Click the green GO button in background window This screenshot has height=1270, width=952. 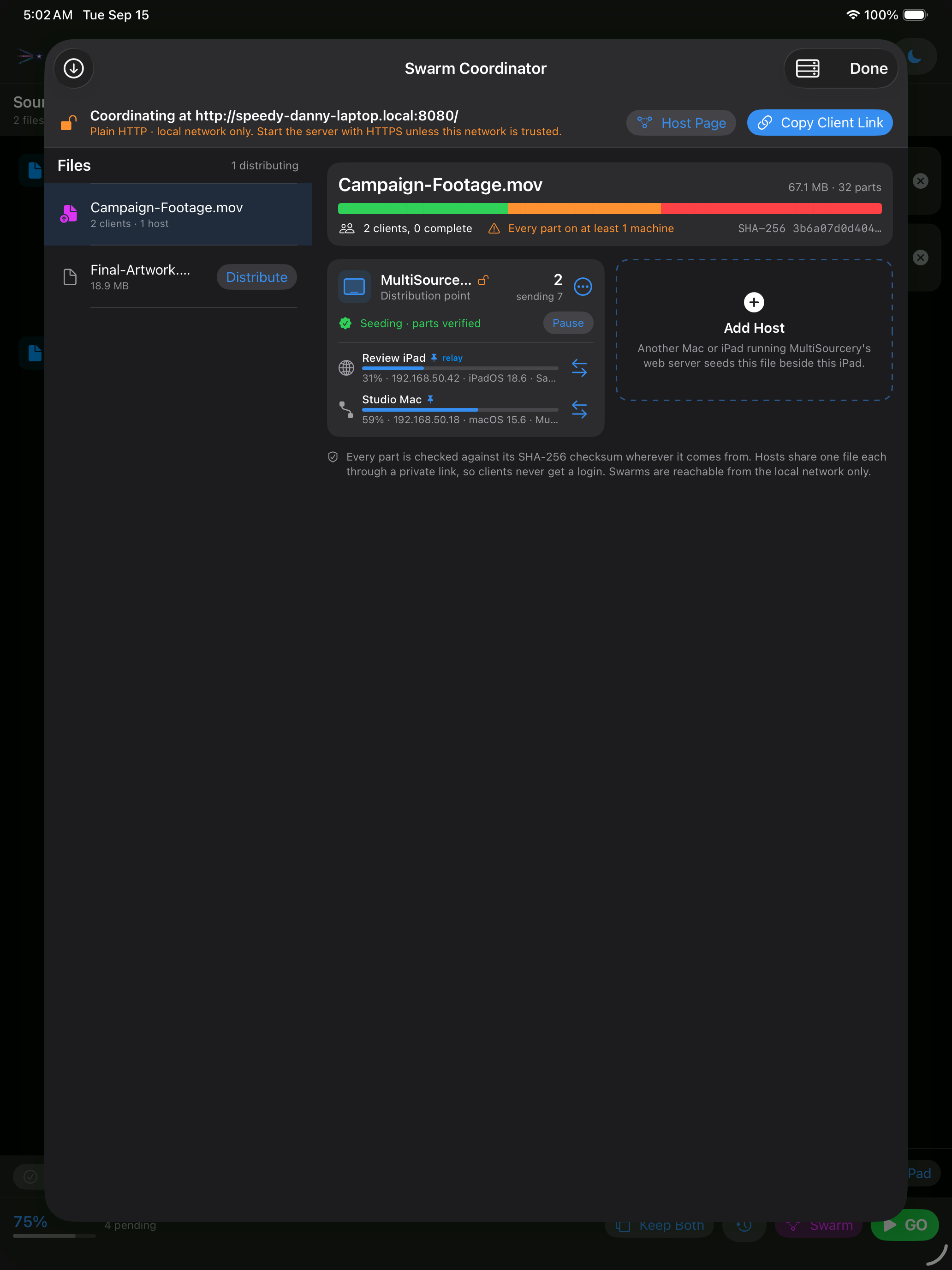(904, 1225)
